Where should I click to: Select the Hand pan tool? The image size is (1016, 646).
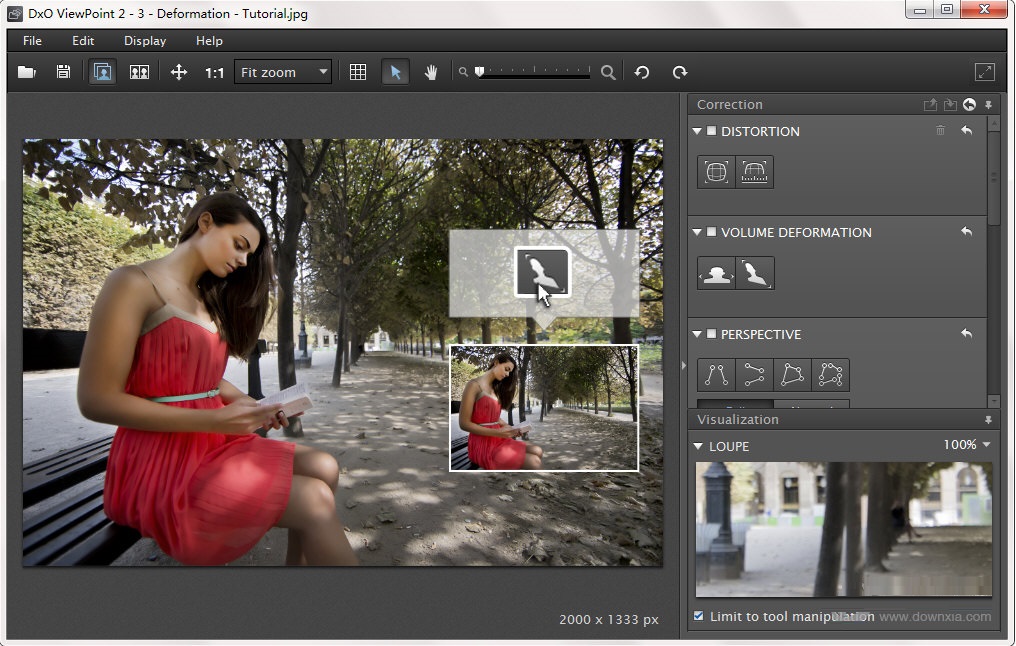tap(432, 72)
